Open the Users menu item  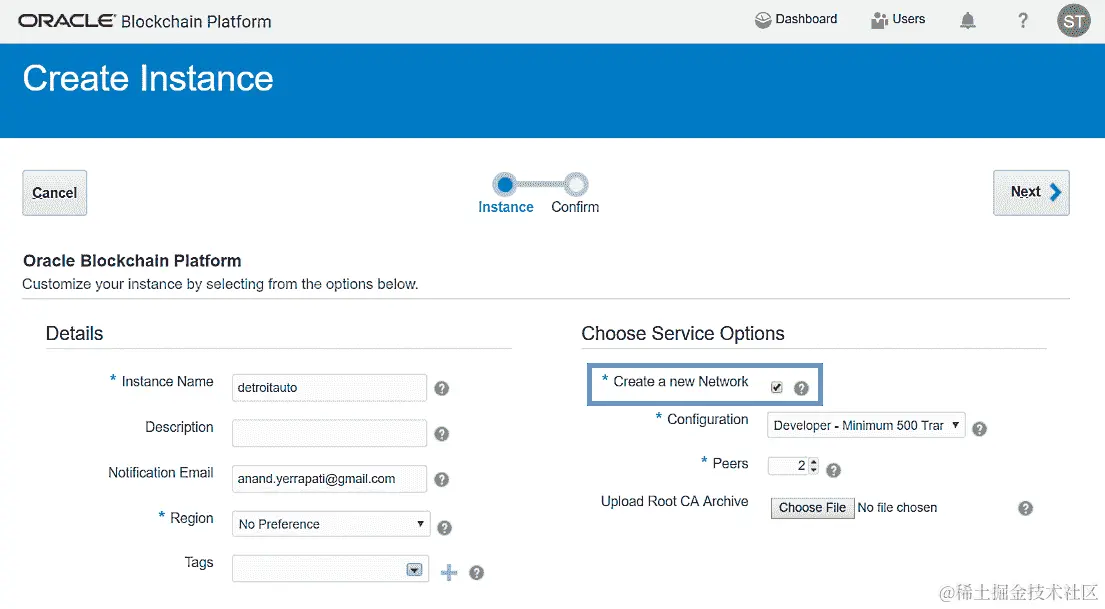898,19
